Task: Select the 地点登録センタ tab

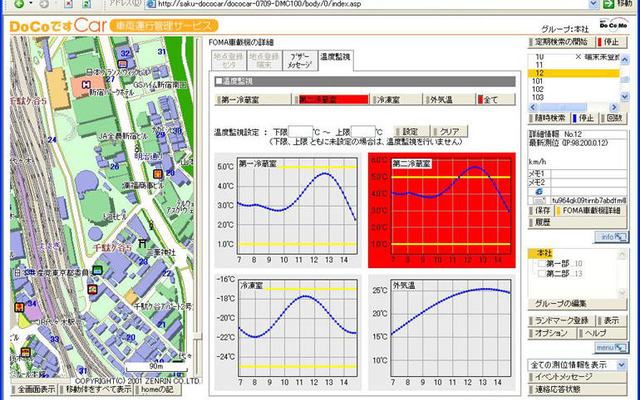Action: (229, 60)
